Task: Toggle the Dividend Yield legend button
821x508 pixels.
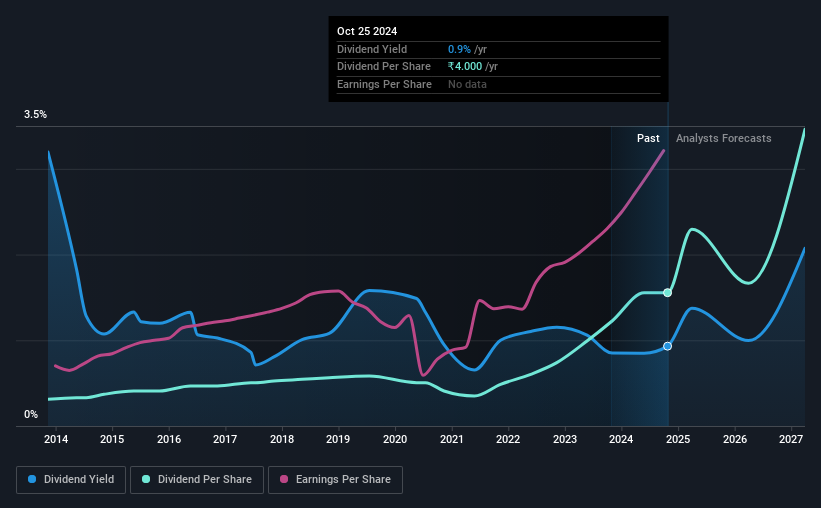Action: [71, 480]
